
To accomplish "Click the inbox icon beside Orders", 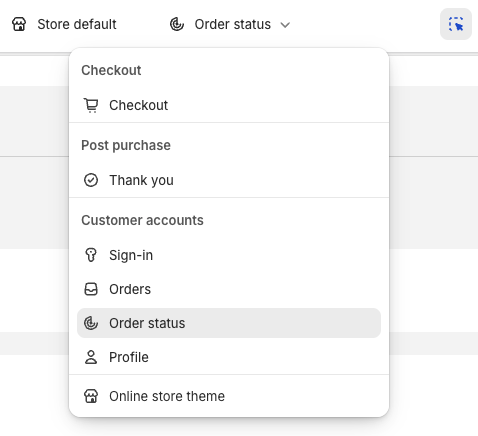I will pyautogui.click(x=91, y=289).
